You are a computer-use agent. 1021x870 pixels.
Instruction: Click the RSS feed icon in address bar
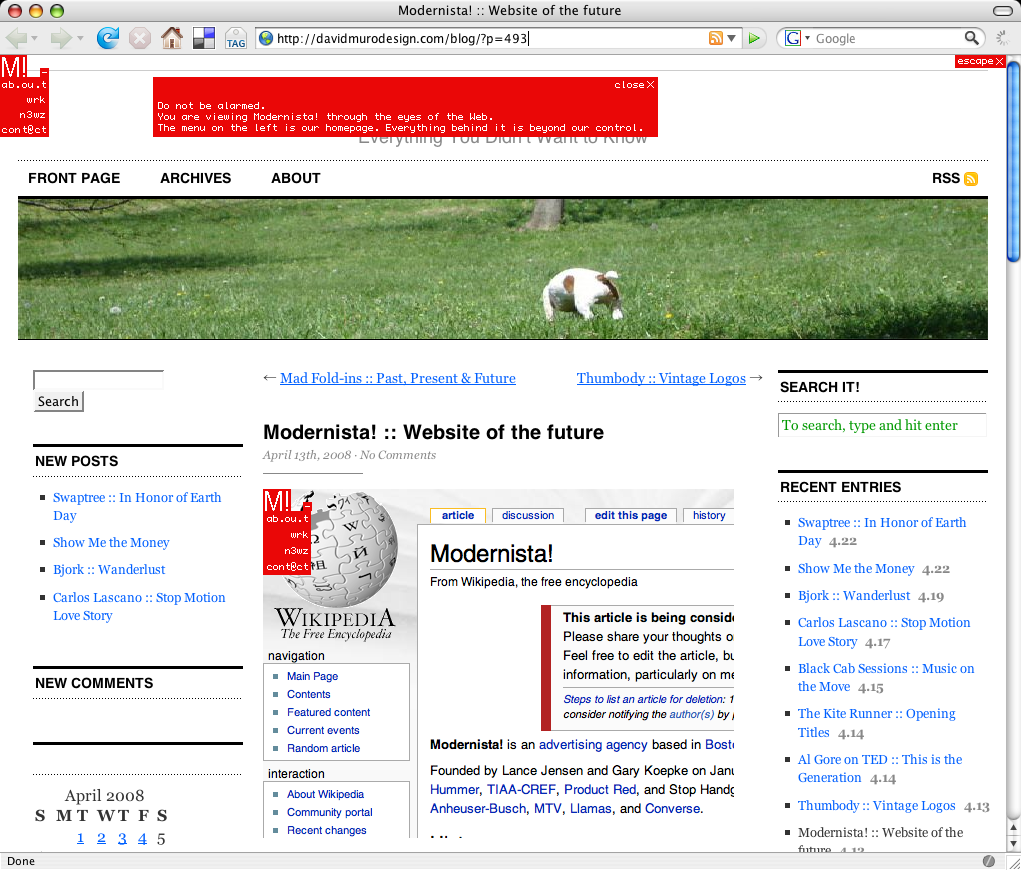point(716,38)
